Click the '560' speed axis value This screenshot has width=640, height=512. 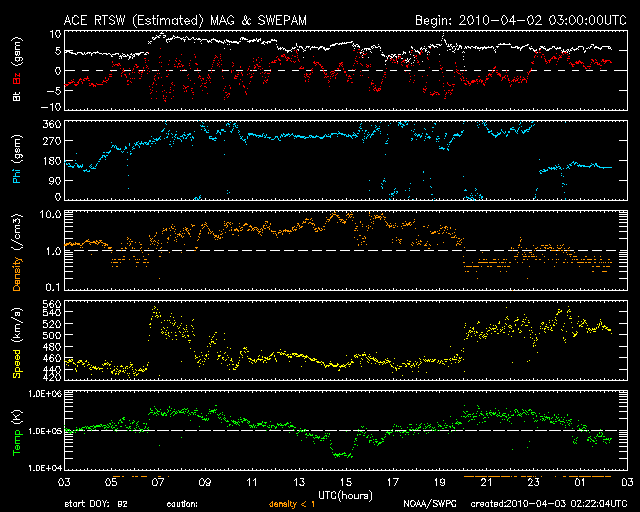pos(52,304)
